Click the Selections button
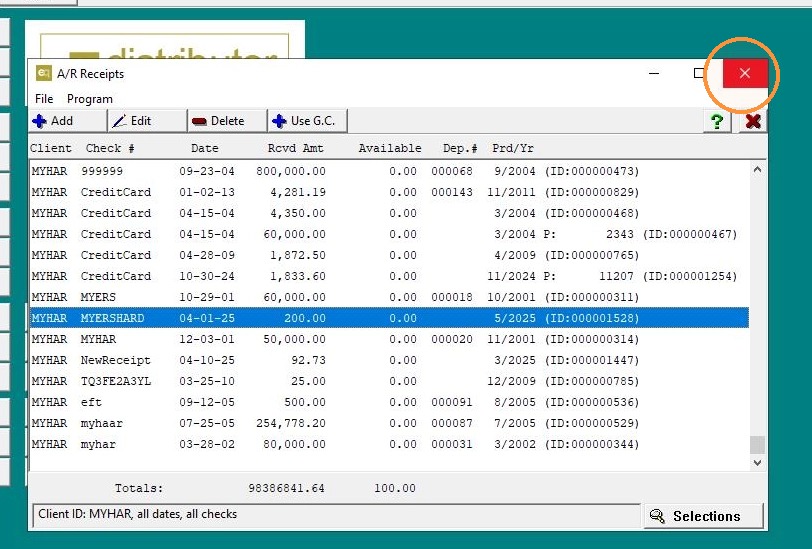The width and height of the screenshot is (812, 549). pos(704,516)
